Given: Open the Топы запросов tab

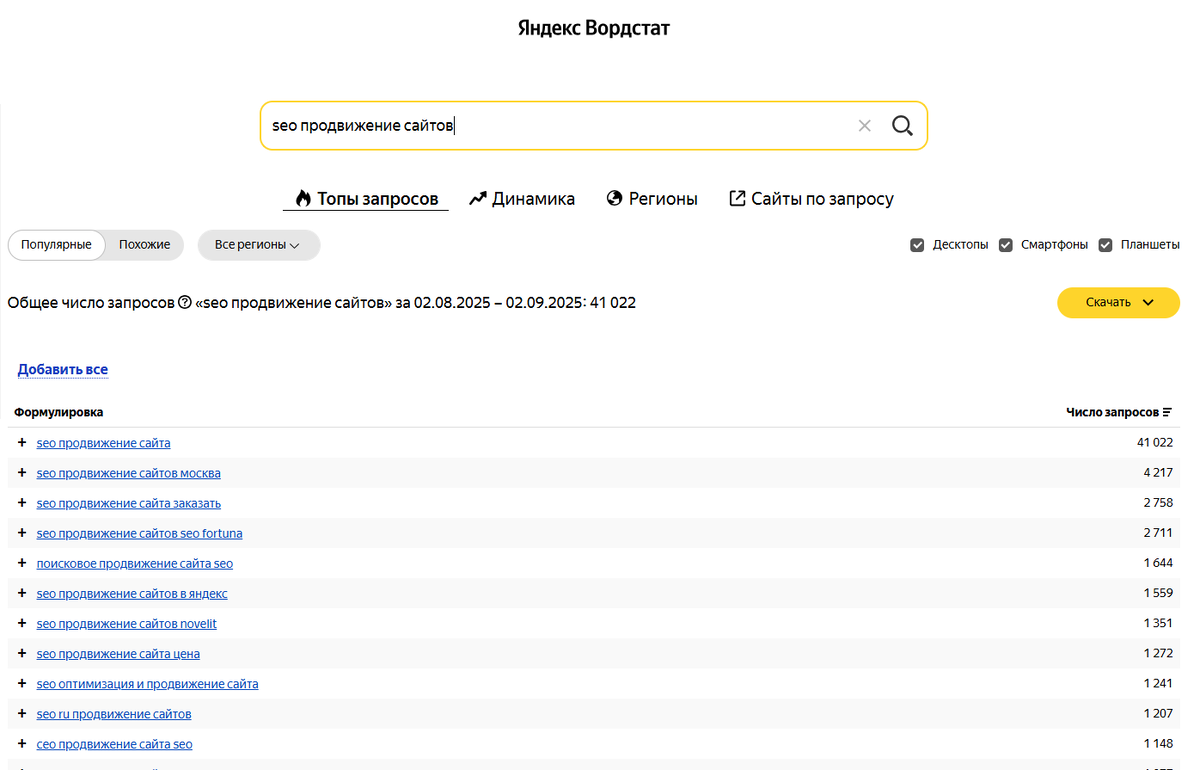Looking at the screenshot, I should coord(366,199).
